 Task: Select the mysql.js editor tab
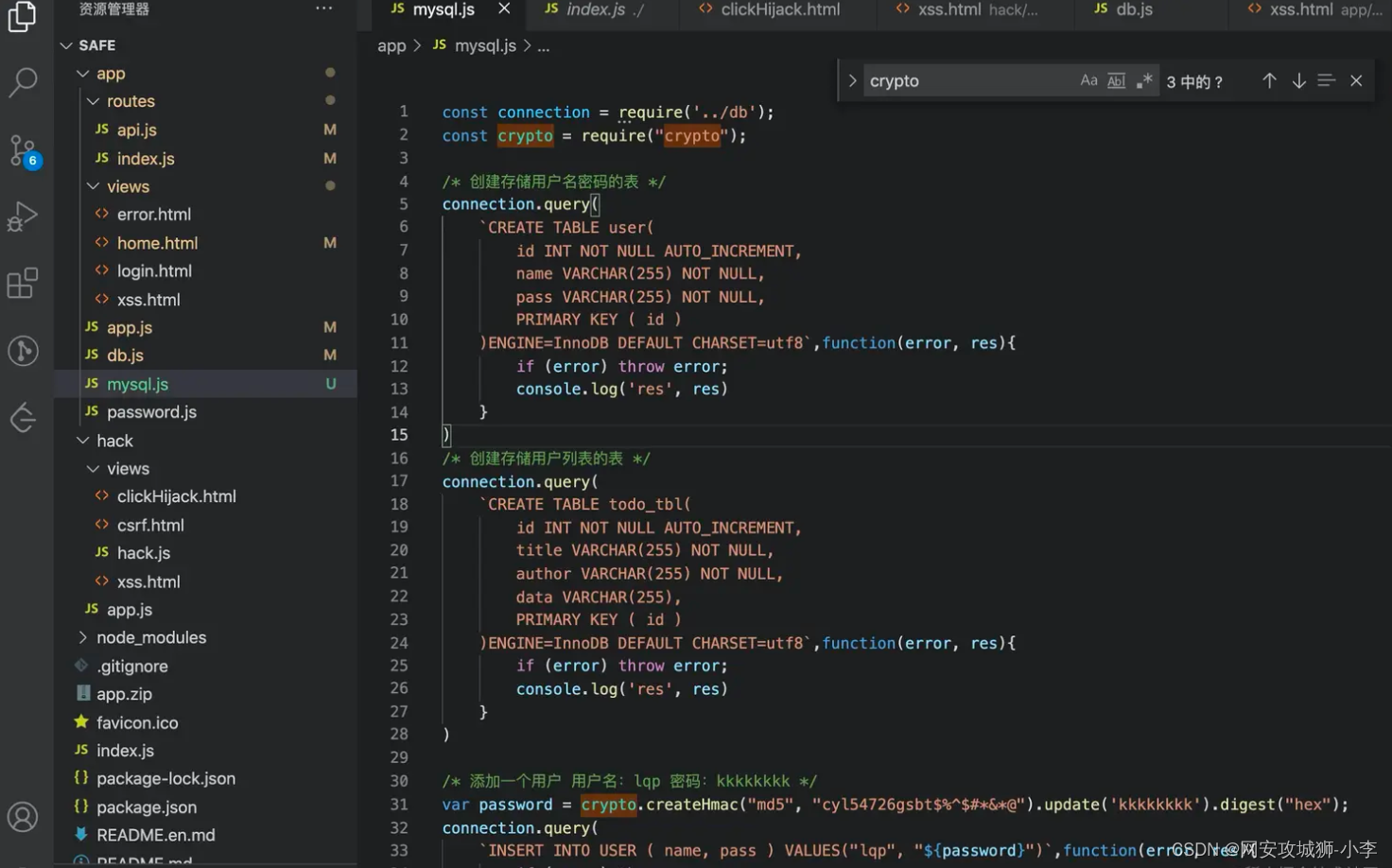443,9
